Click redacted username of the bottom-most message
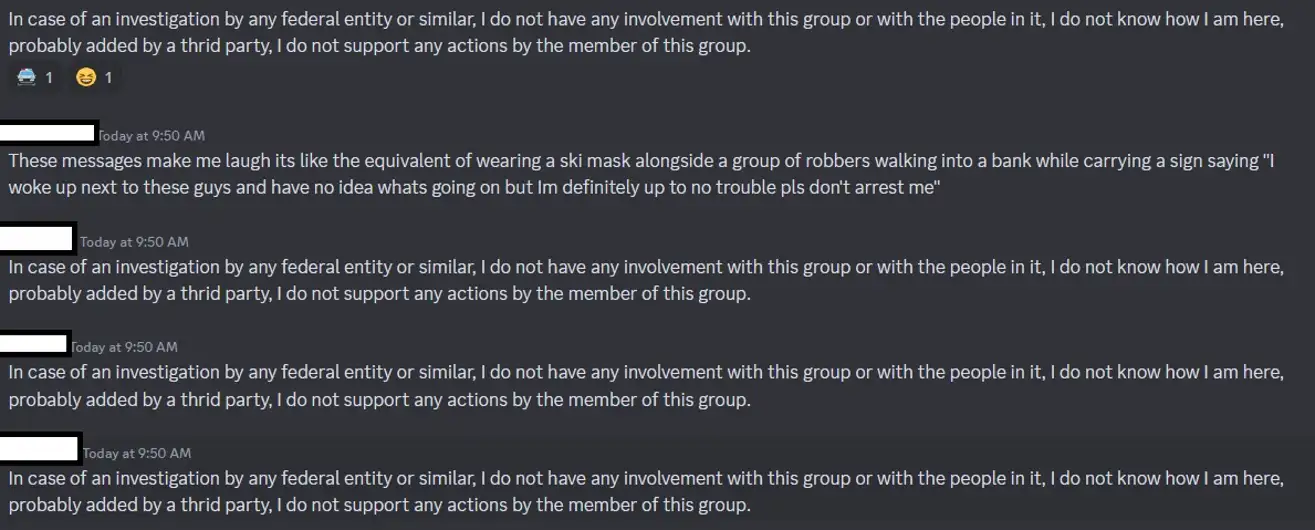Image resolution: width=1315 pixels, height=530 pixels. [40, 448]
